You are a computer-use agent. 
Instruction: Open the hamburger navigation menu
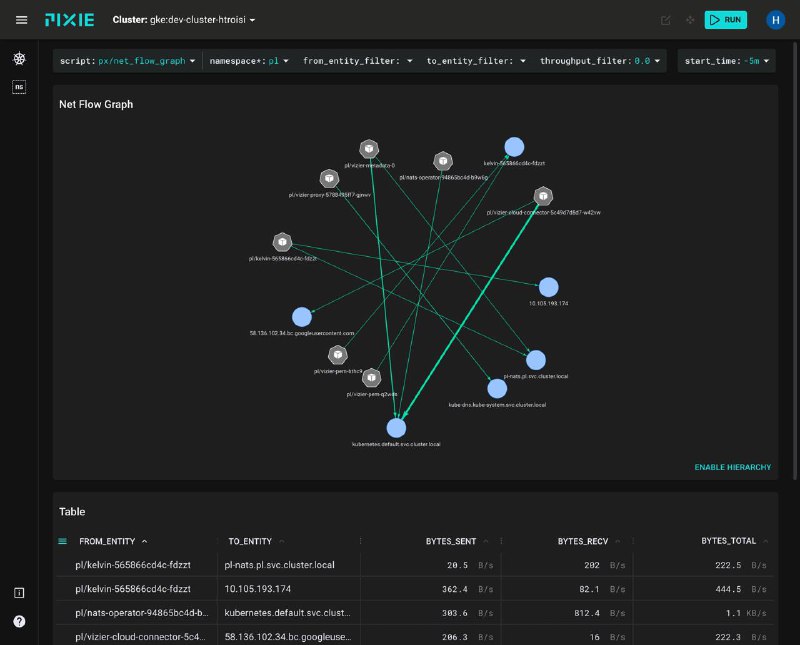click(21, 20)
